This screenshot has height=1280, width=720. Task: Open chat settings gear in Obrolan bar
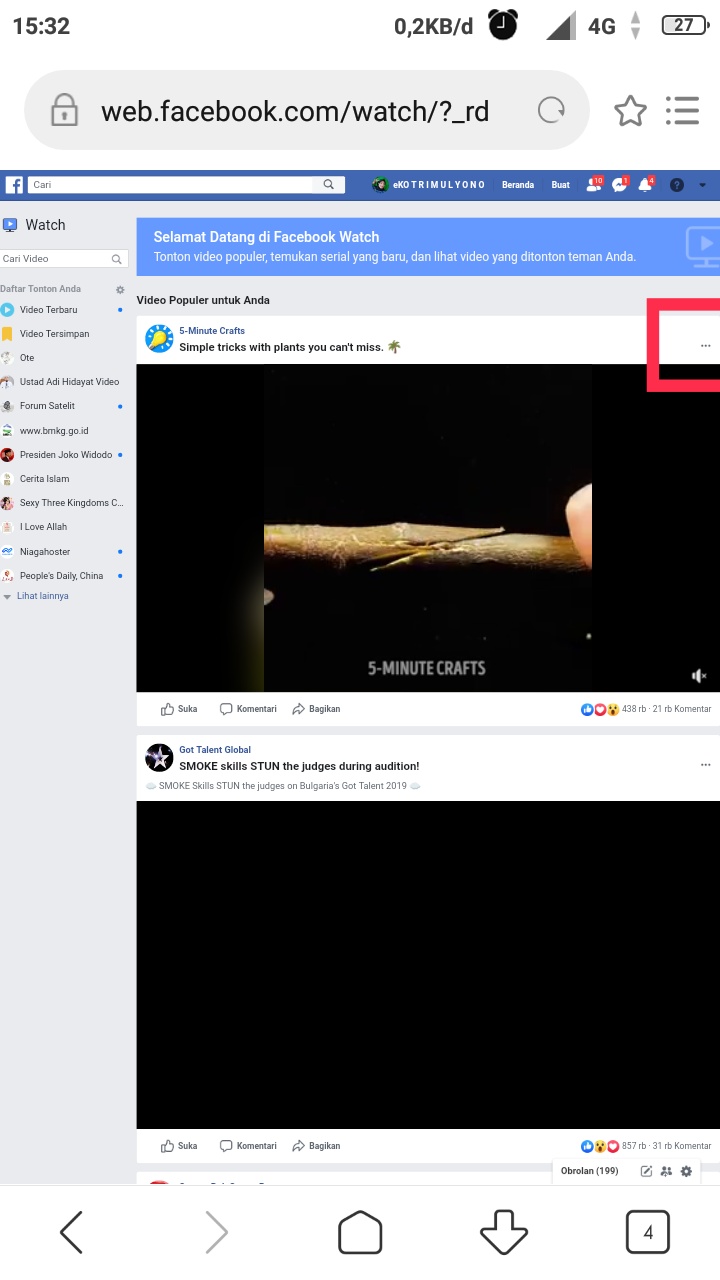686,1171
